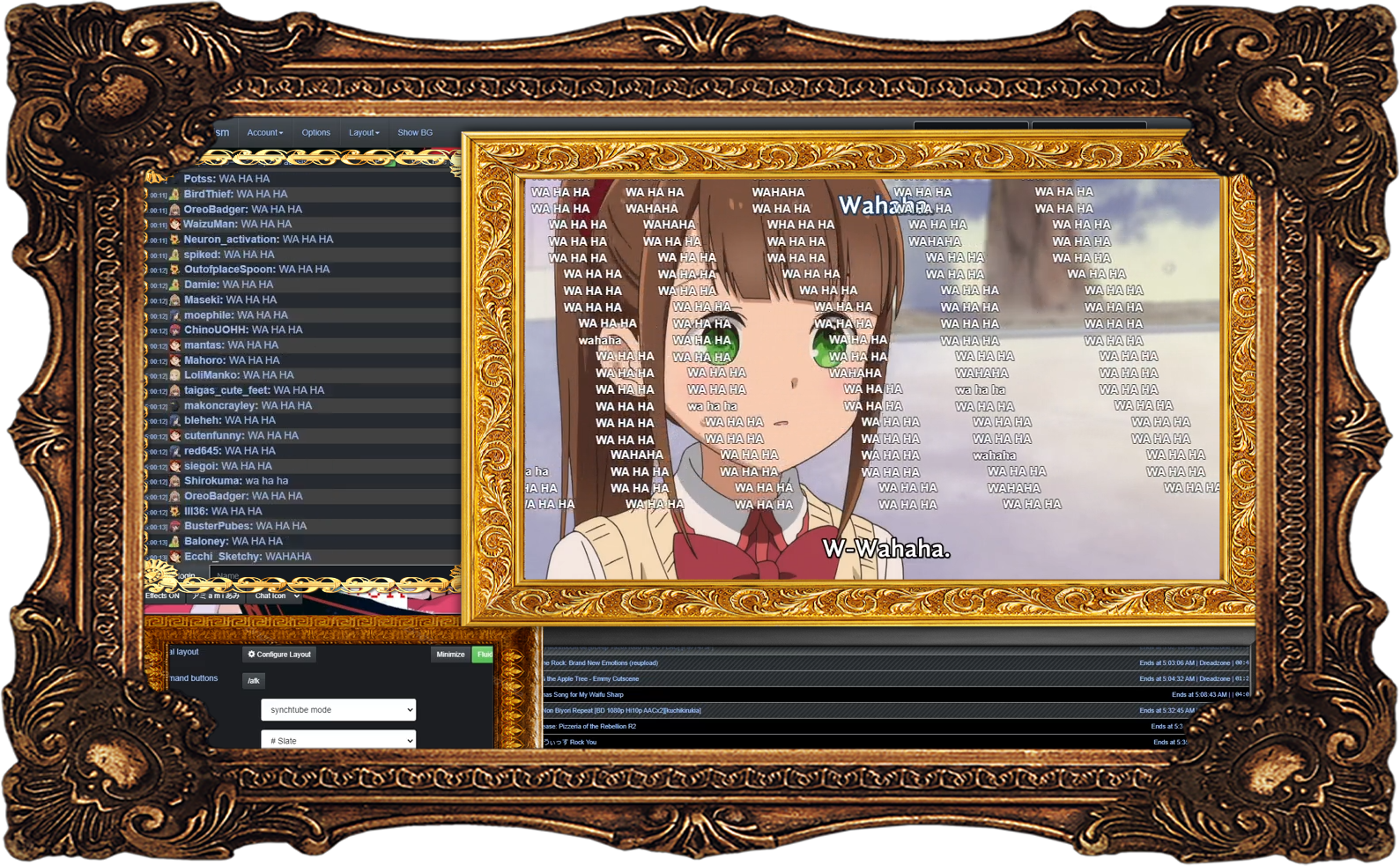The image size is (1400, 866).
Task: Click the makoncrayley username in chat
Action: (x=220, y=406)
